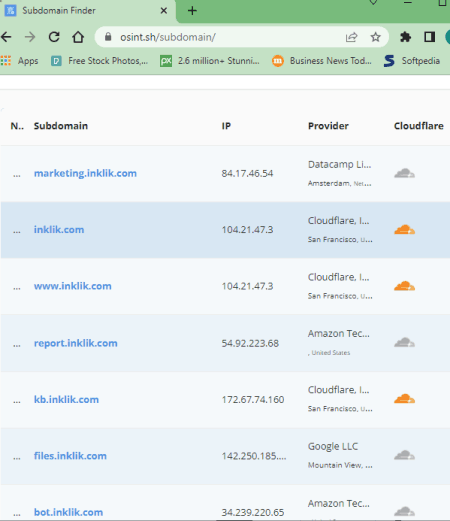Click the gray cloud icon for marketing.inklik.com

tap(404, 173)
